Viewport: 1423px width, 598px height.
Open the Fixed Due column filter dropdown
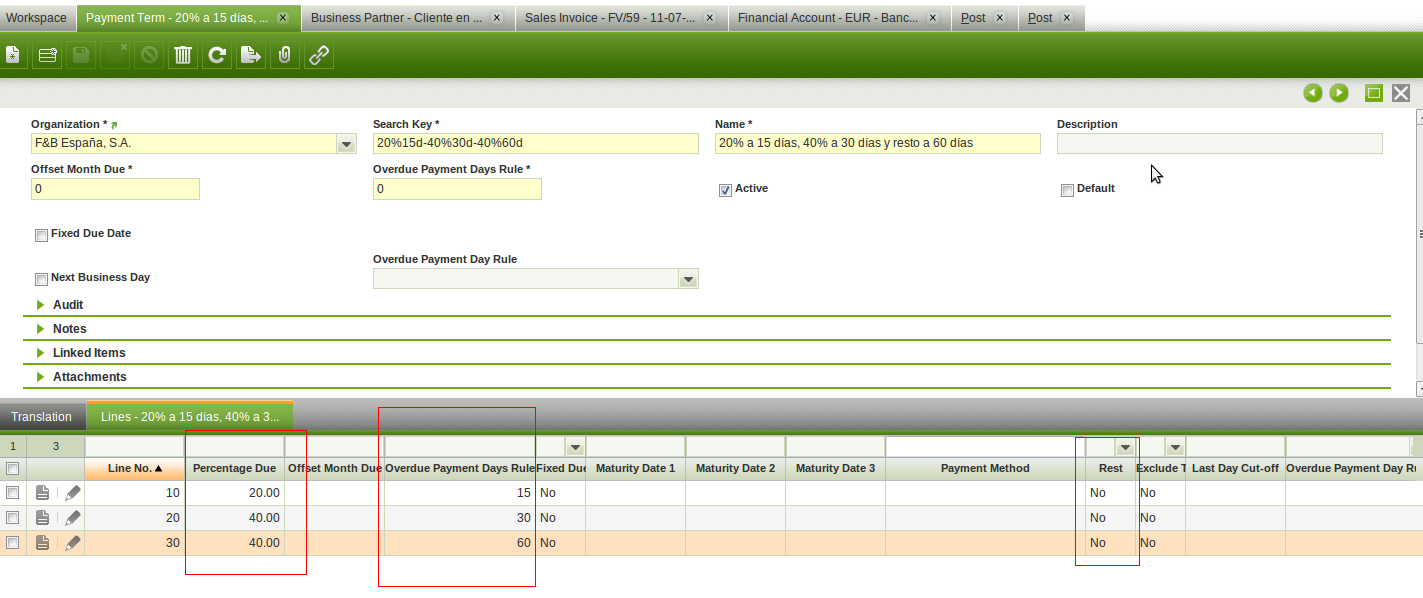point(575,447)
